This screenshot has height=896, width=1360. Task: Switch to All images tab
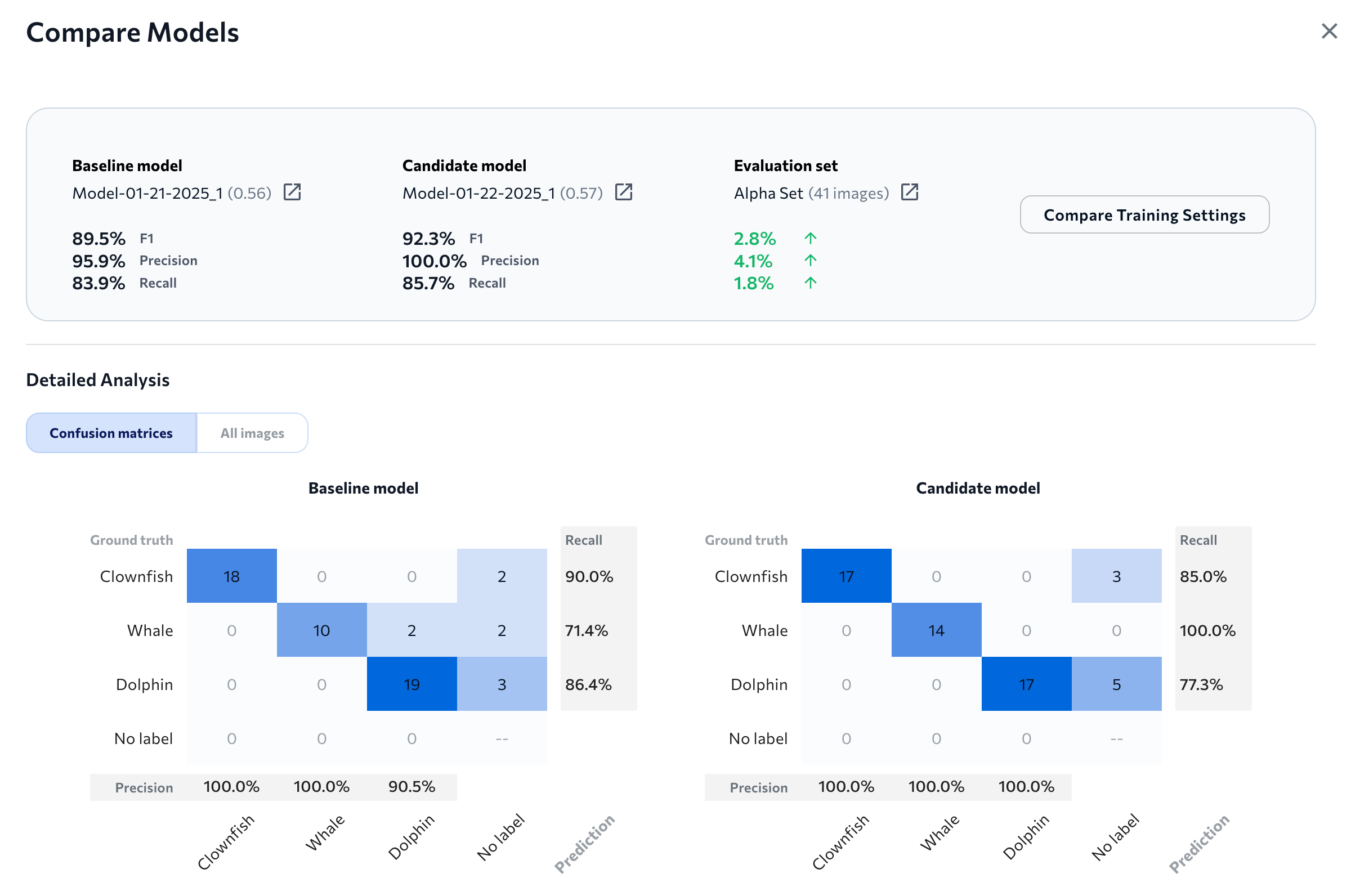pos(252,433)
